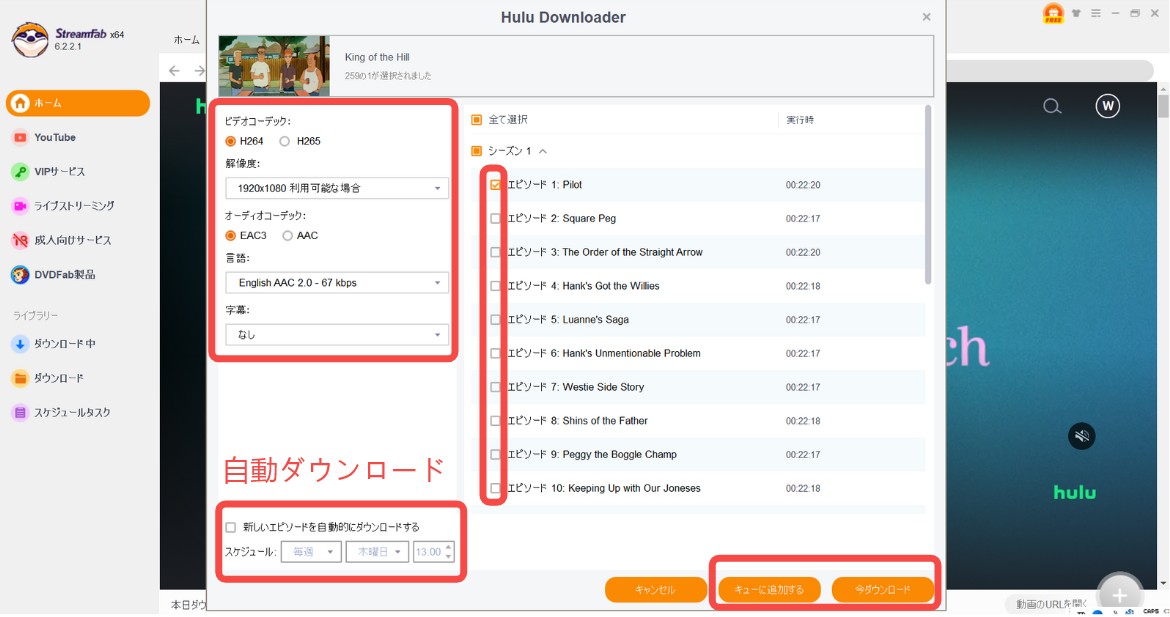Check エピソード 9: Peggy the Boggle Champ
Screen dimensions: 1170x617
pos(495,454)
